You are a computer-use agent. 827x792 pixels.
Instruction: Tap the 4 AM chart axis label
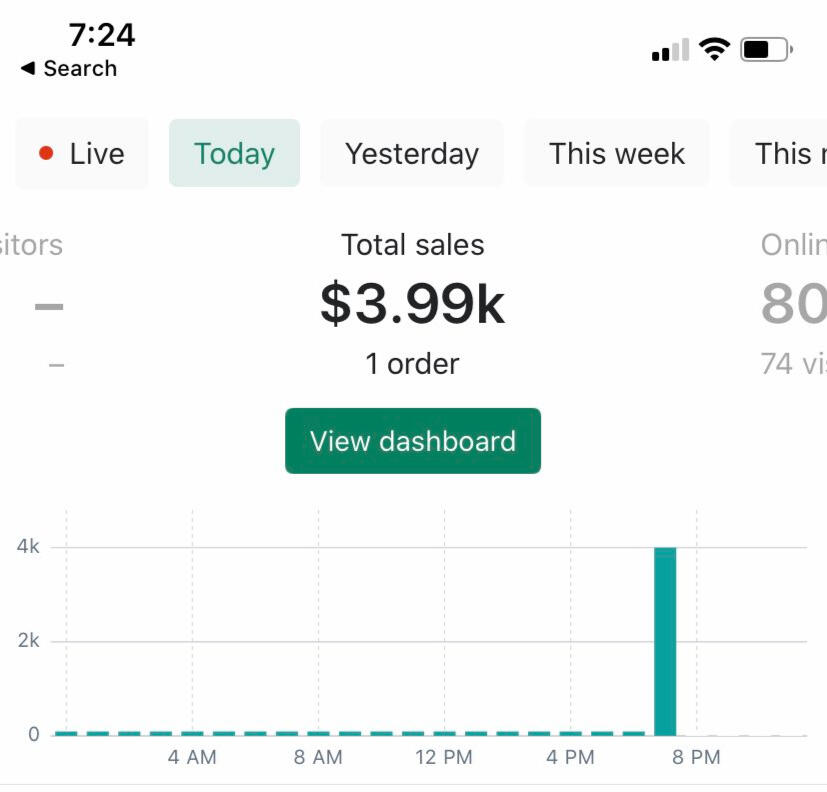click(x=192, y=757)
